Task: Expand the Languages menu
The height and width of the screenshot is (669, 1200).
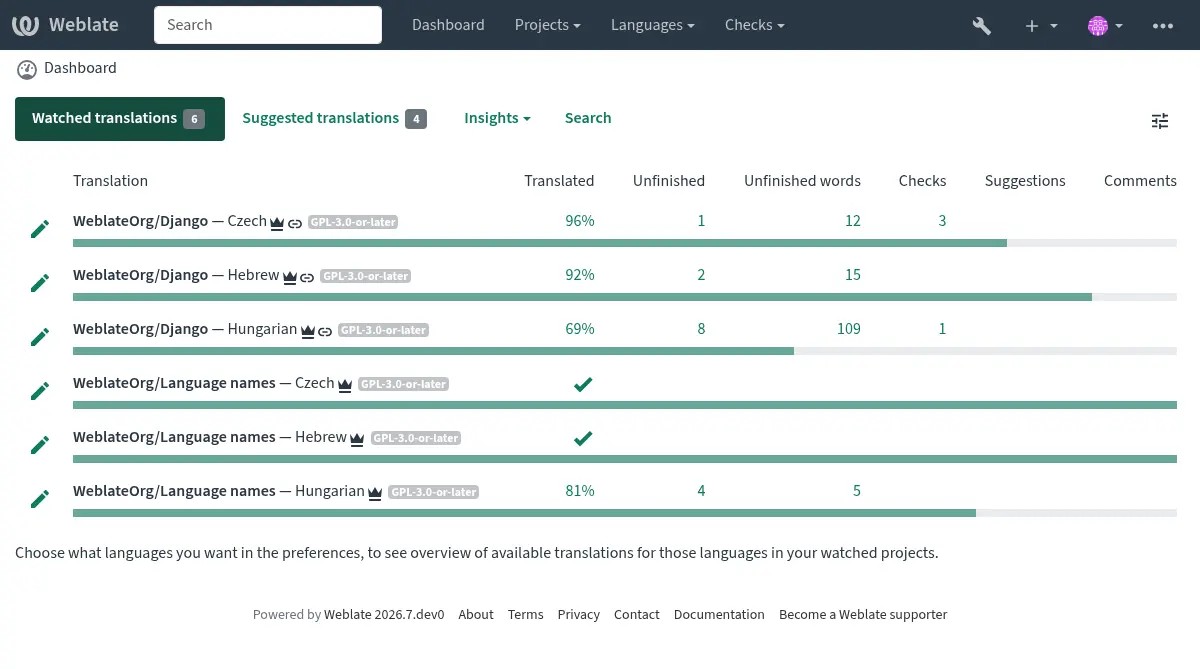Action: point(653,25)
